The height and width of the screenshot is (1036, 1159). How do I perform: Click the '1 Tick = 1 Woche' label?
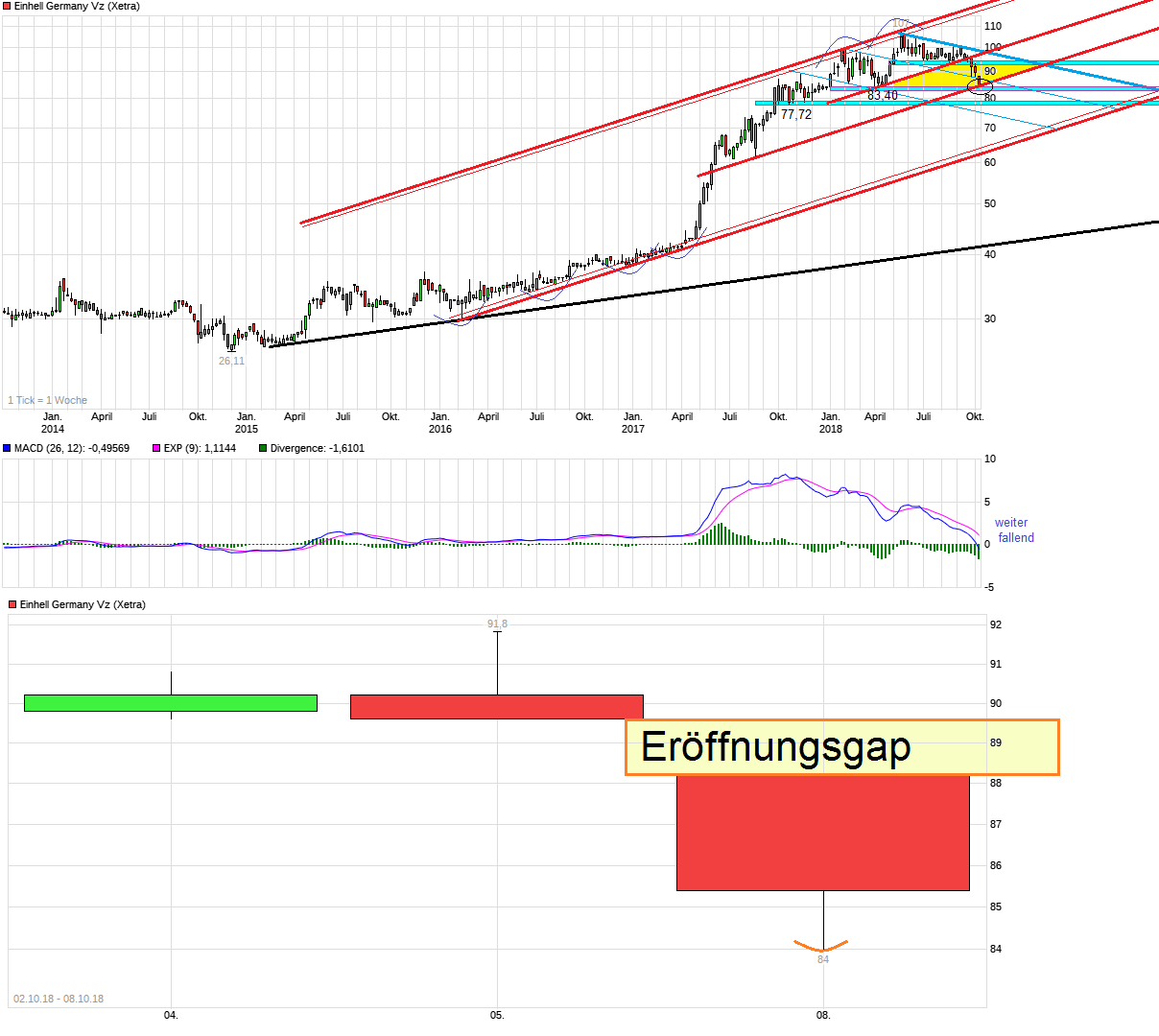pos(46,400)
